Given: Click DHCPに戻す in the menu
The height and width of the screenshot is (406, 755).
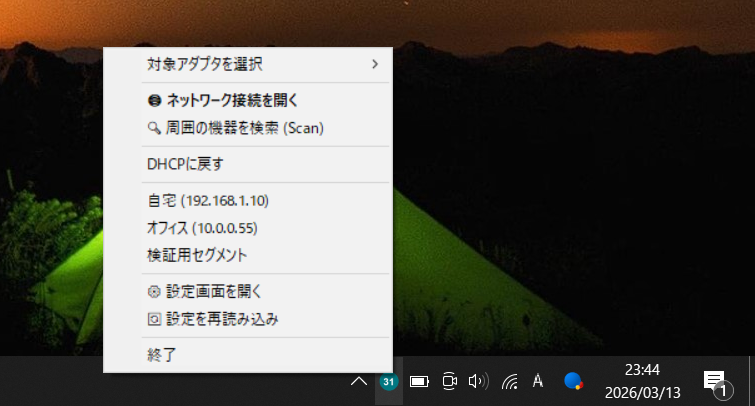Looking at the screenshot, I should click(x=185, y=164).
